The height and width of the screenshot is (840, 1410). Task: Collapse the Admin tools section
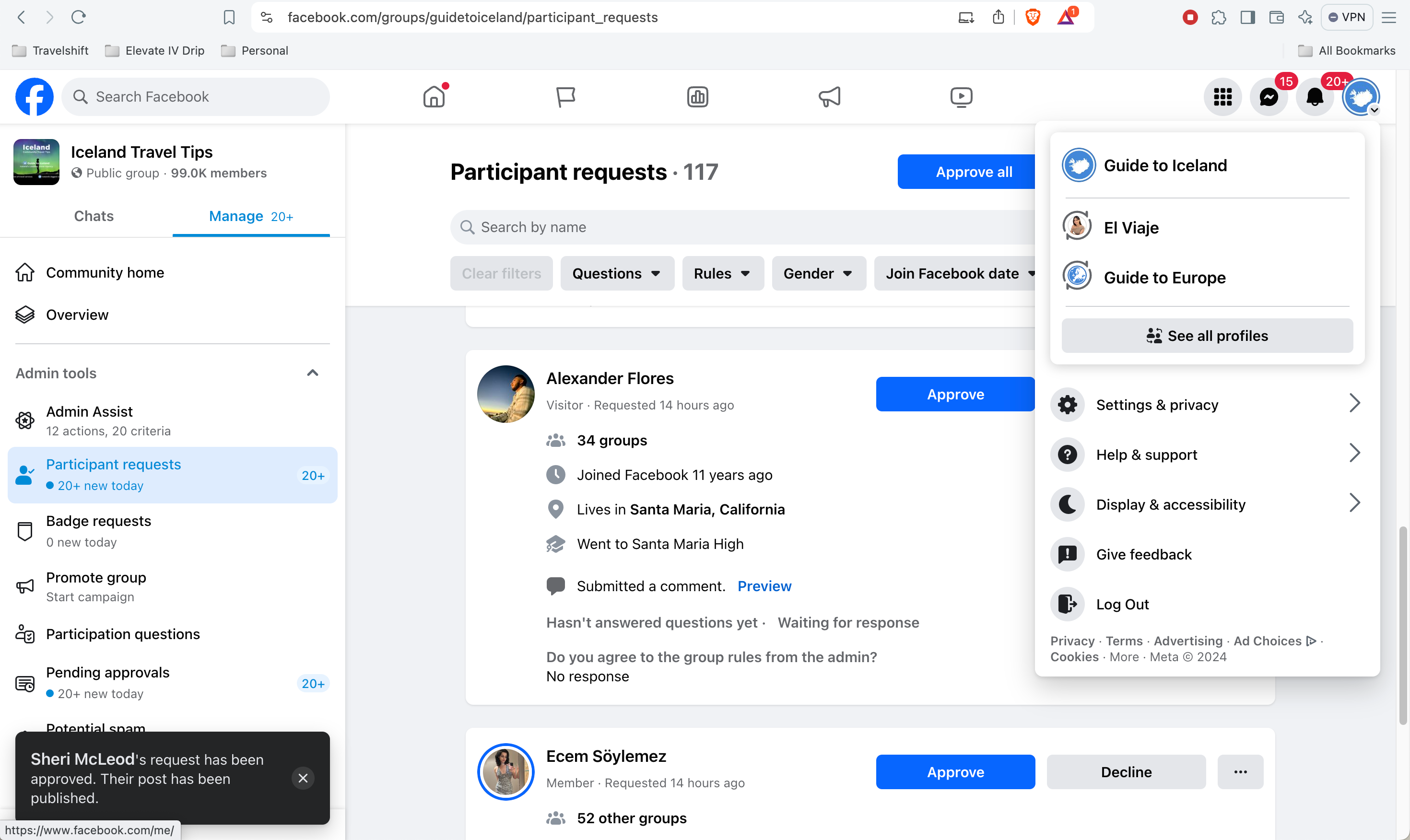click(312, 373)
